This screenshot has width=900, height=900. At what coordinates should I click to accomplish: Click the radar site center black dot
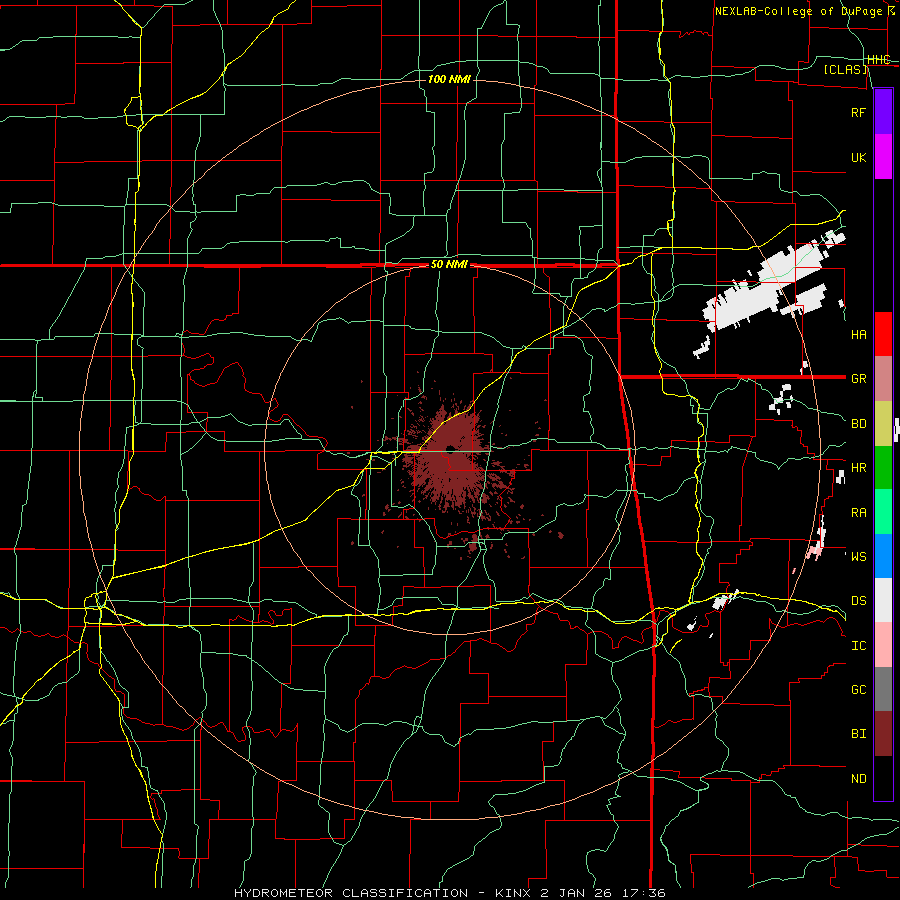[x=450, y=448]
